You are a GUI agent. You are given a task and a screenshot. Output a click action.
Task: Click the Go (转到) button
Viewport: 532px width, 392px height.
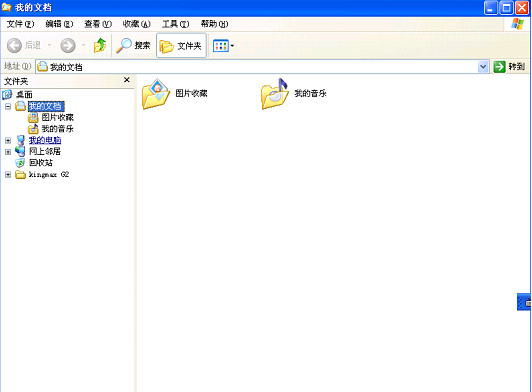pyautogui.click(x=509, y=67)
